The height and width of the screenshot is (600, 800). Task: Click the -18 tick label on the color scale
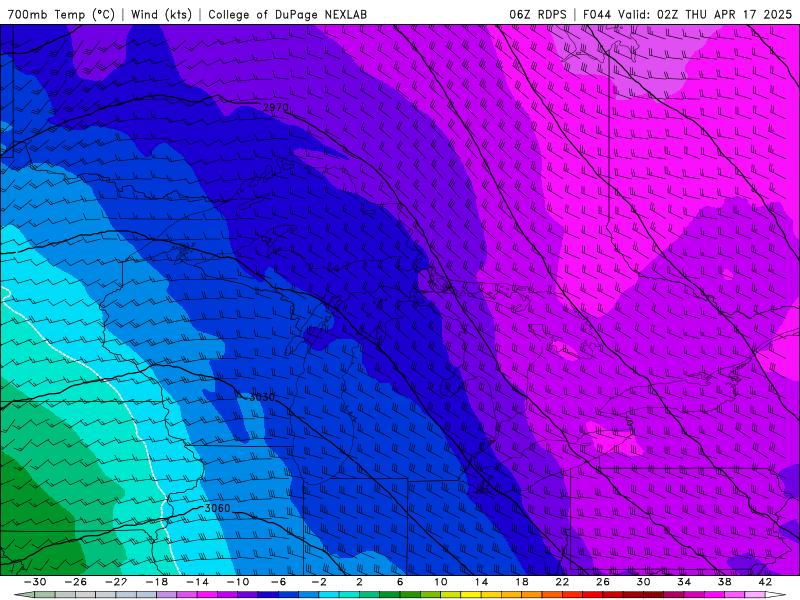[x=157, y=582]
